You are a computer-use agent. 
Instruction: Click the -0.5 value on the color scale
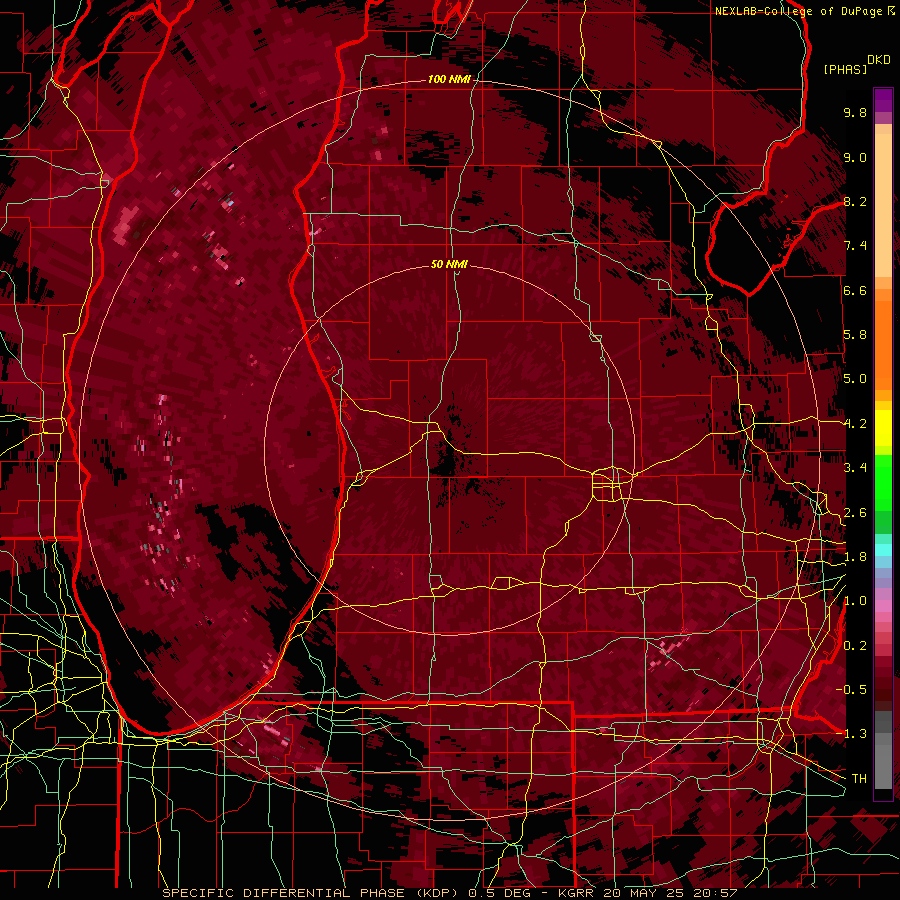851,690
